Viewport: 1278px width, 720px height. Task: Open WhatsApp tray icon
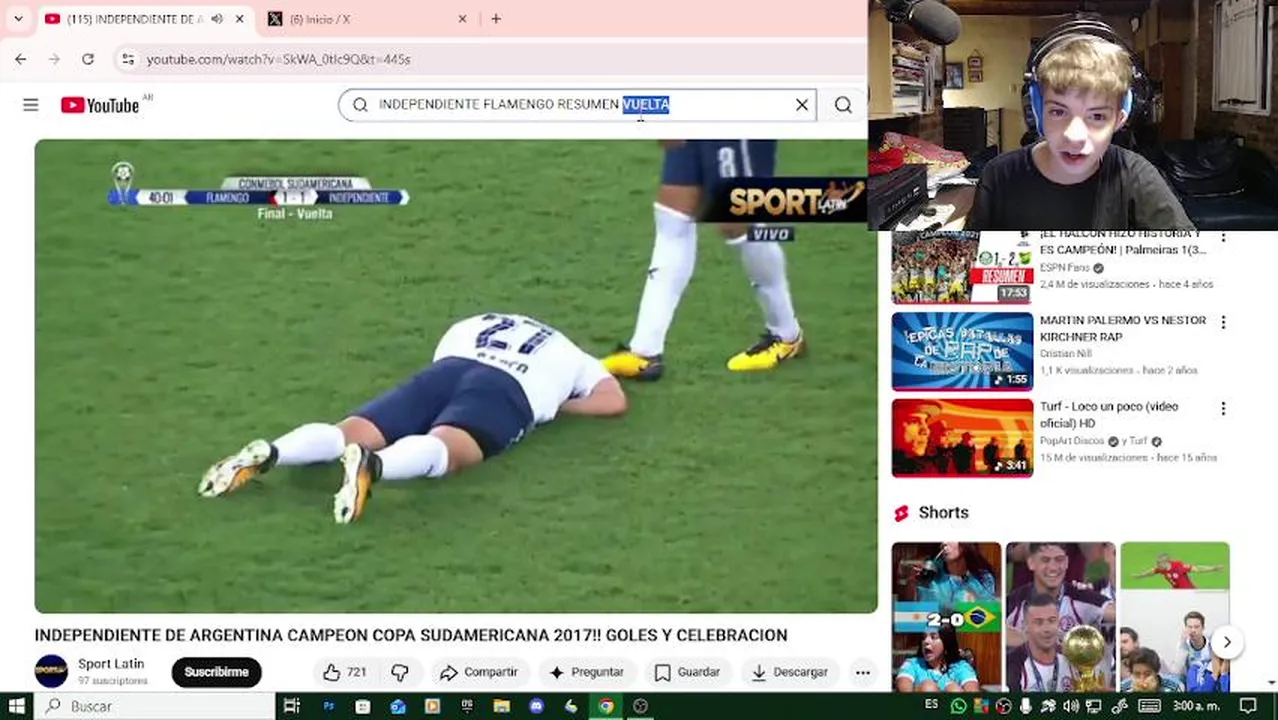[x=958, y=706]
